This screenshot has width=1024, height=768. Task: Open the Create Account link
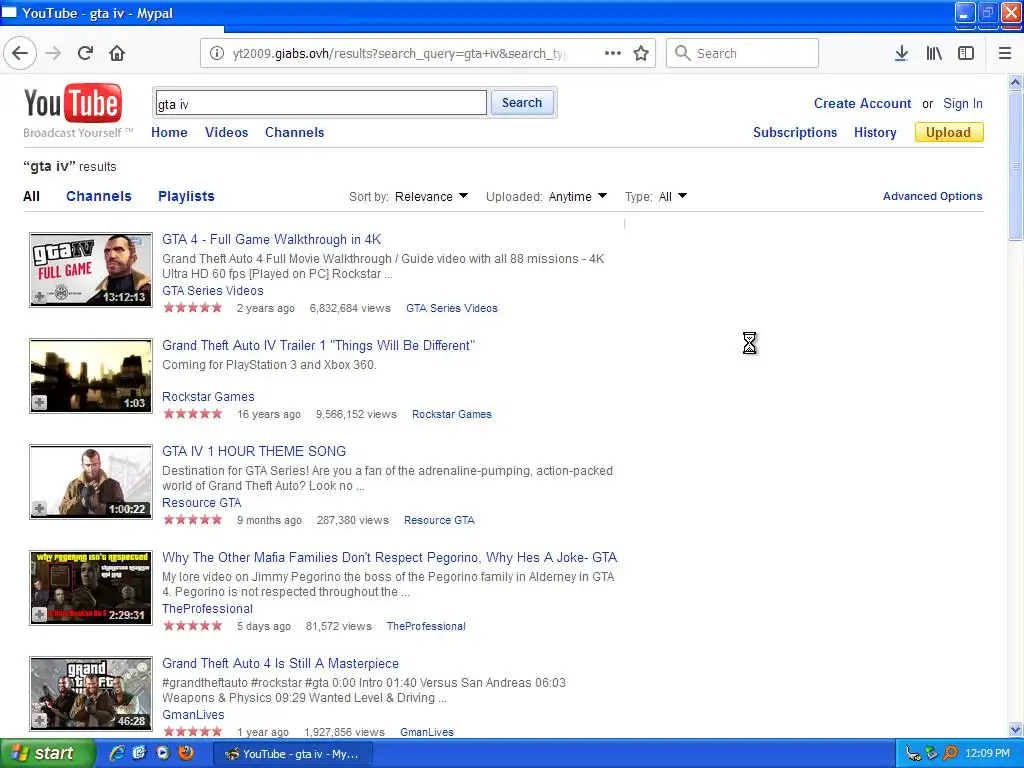click(862, 103)
